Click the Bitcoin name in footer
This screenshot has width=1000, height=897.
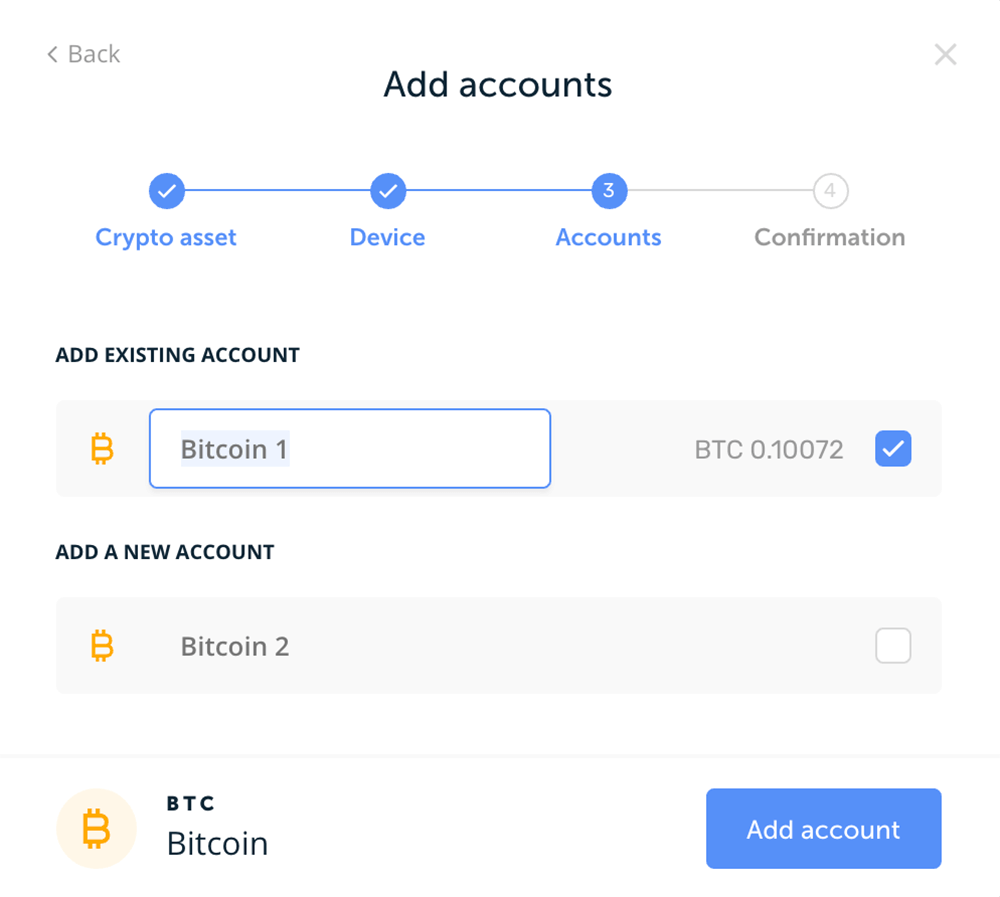[217, 843]
